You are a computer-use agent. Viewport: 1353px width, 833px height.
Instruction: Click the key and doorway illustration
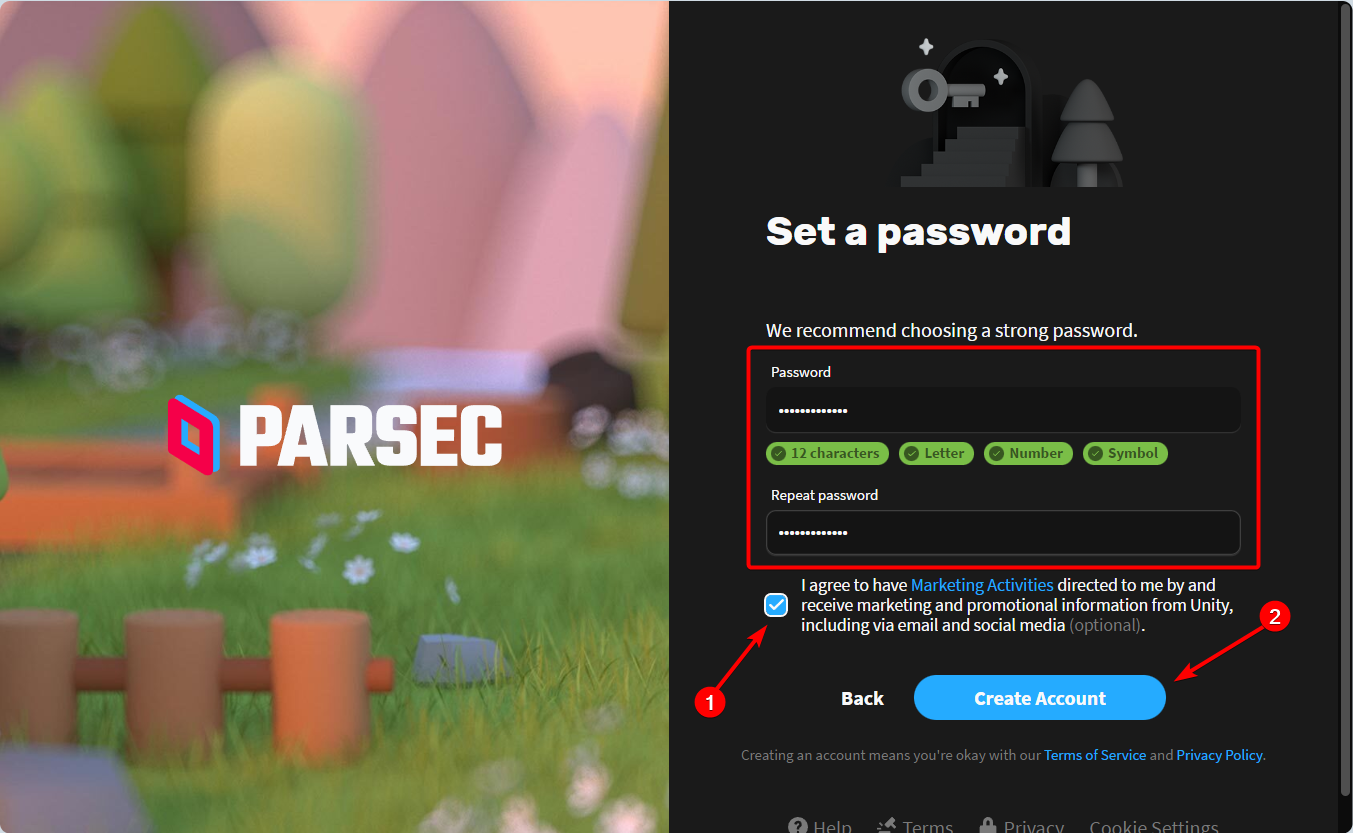click(1010, 112)
